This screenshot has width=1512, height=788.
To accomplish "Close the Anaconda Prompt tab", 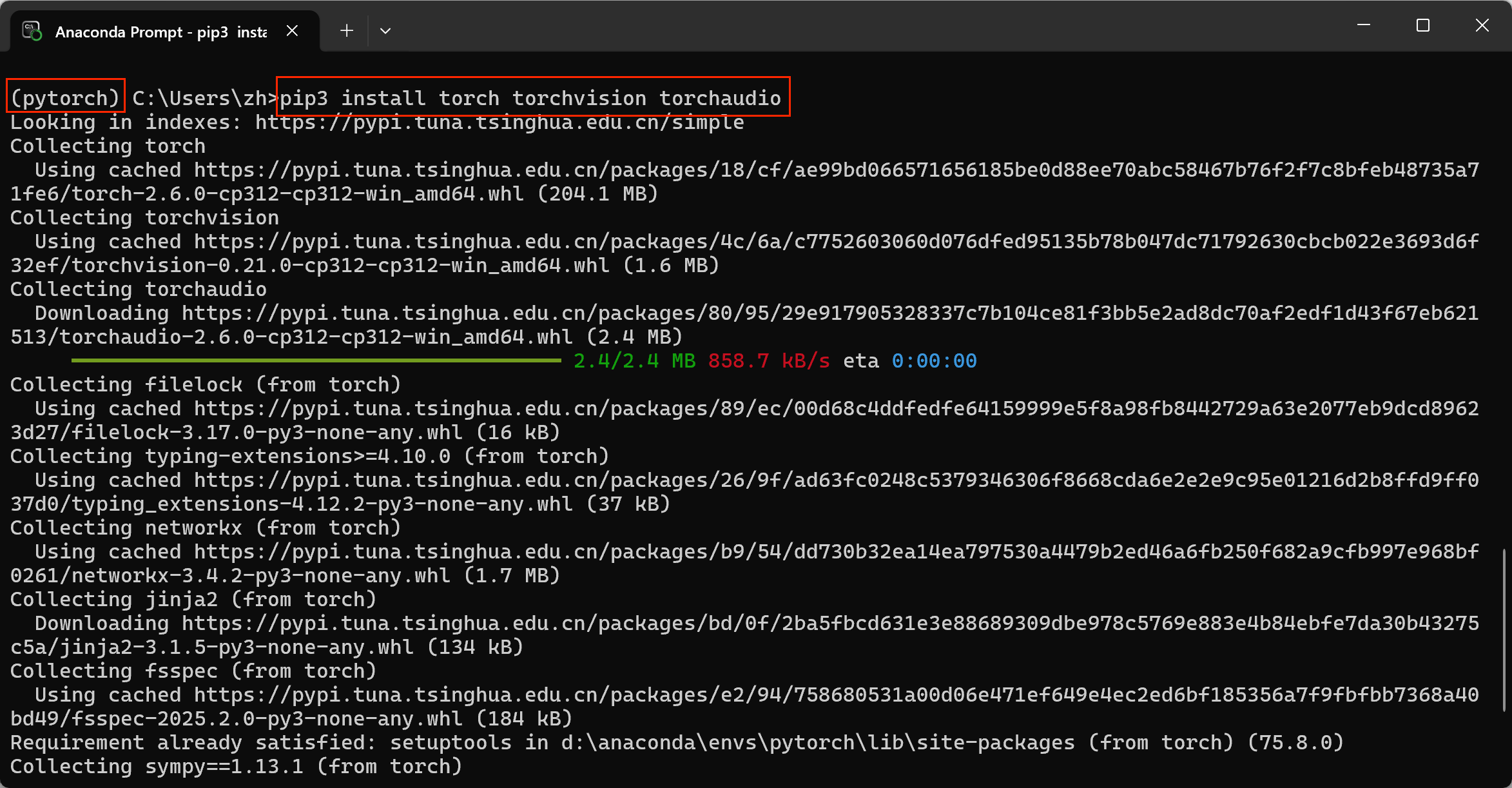I will tap(292, 31).
